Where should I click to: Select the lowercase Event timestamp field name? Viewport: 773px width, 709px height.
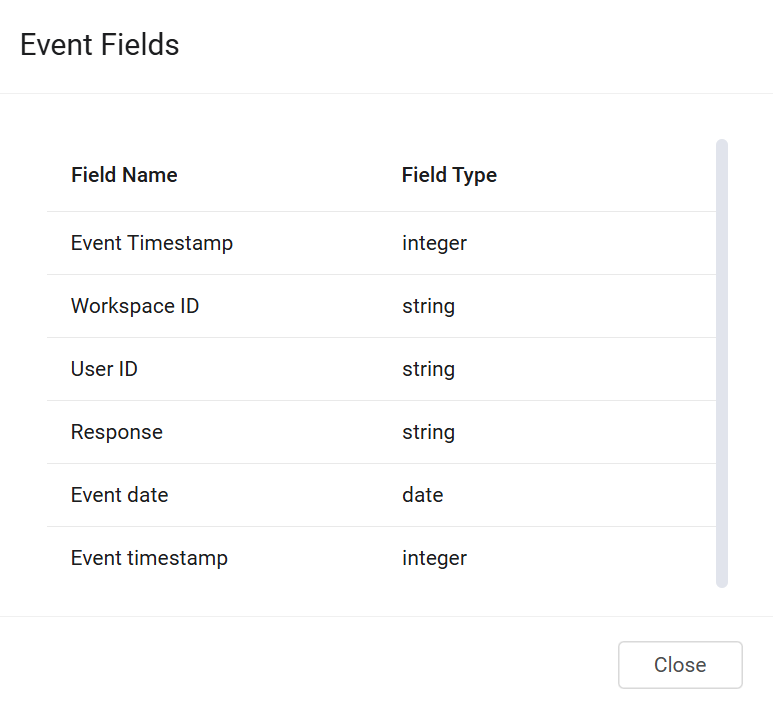[x=149, y=558]
